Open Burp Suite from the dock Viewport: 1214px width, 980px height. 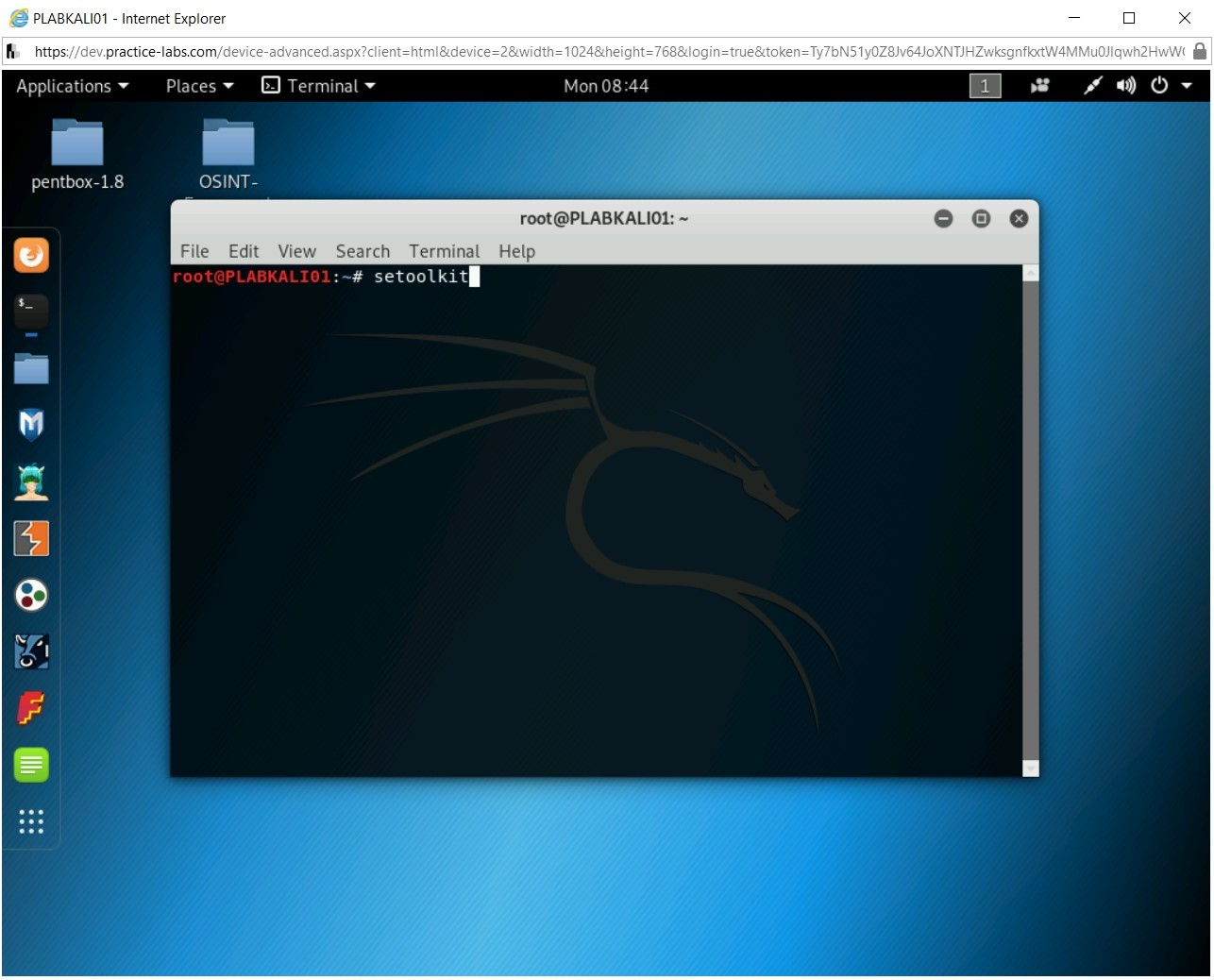31,538
